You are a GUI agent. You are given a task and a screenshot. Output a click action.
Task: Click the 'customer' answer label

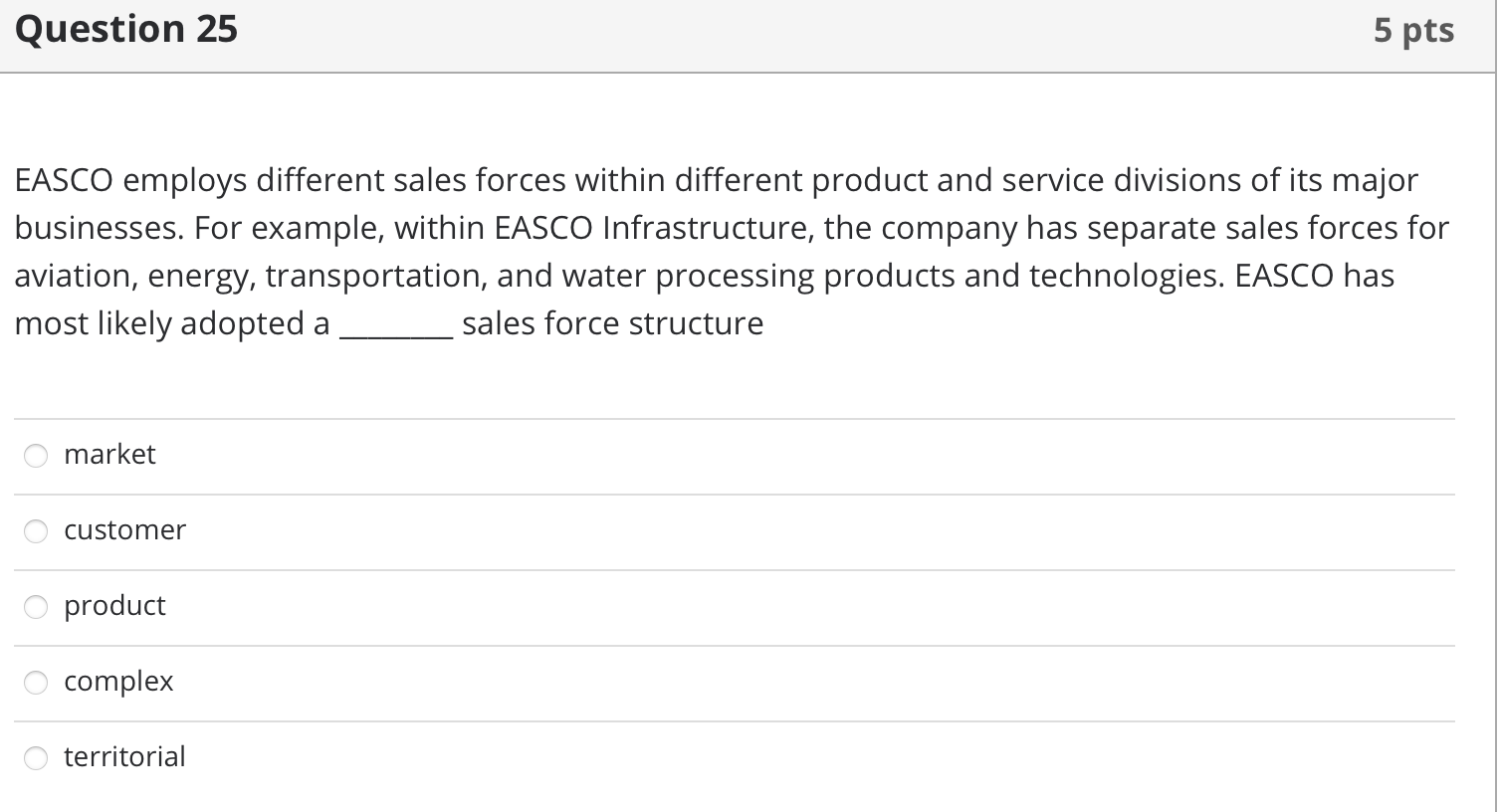pos(124,530)
